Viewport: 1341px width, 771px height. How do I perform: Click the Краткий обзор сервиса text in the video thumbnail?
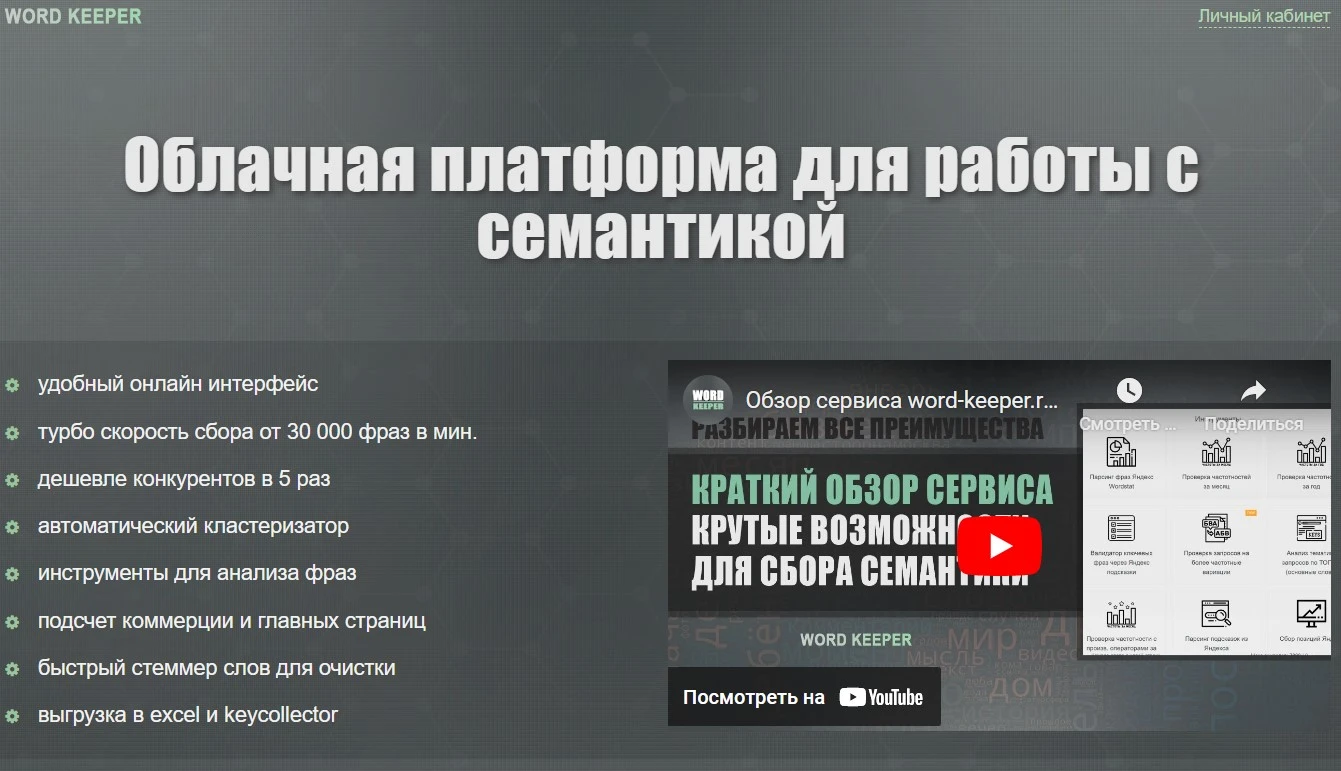click(872, 489)
